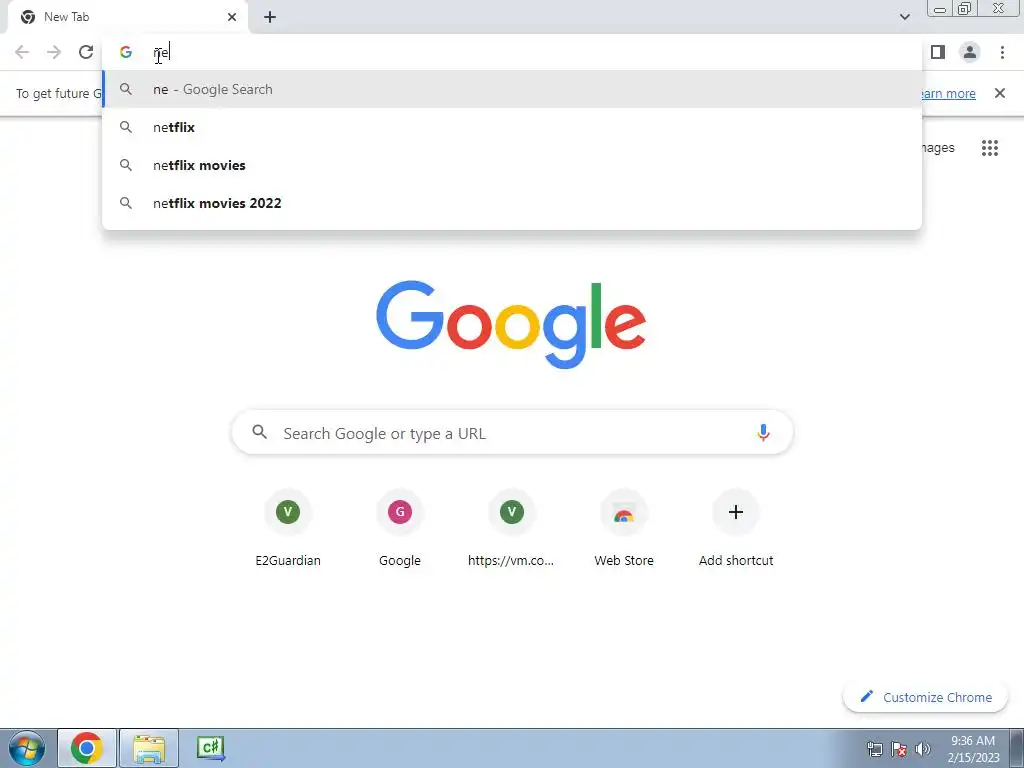Focus the 'Search Google or type a URL' box
Image resolution: width=1024 pixels, height=768 pixels.
512,432
